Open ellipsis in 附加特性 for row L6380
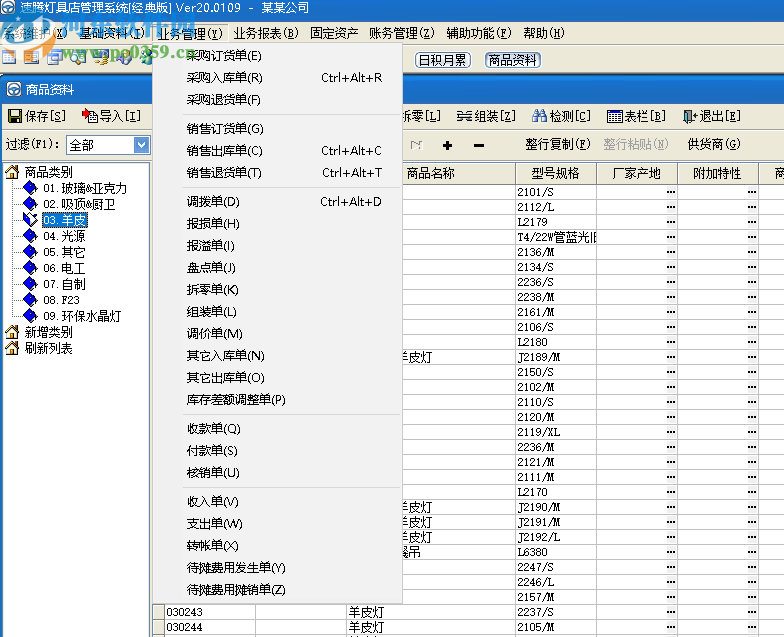Image resolution: width=784 pixels, height=637 pixels. (752, 552)
